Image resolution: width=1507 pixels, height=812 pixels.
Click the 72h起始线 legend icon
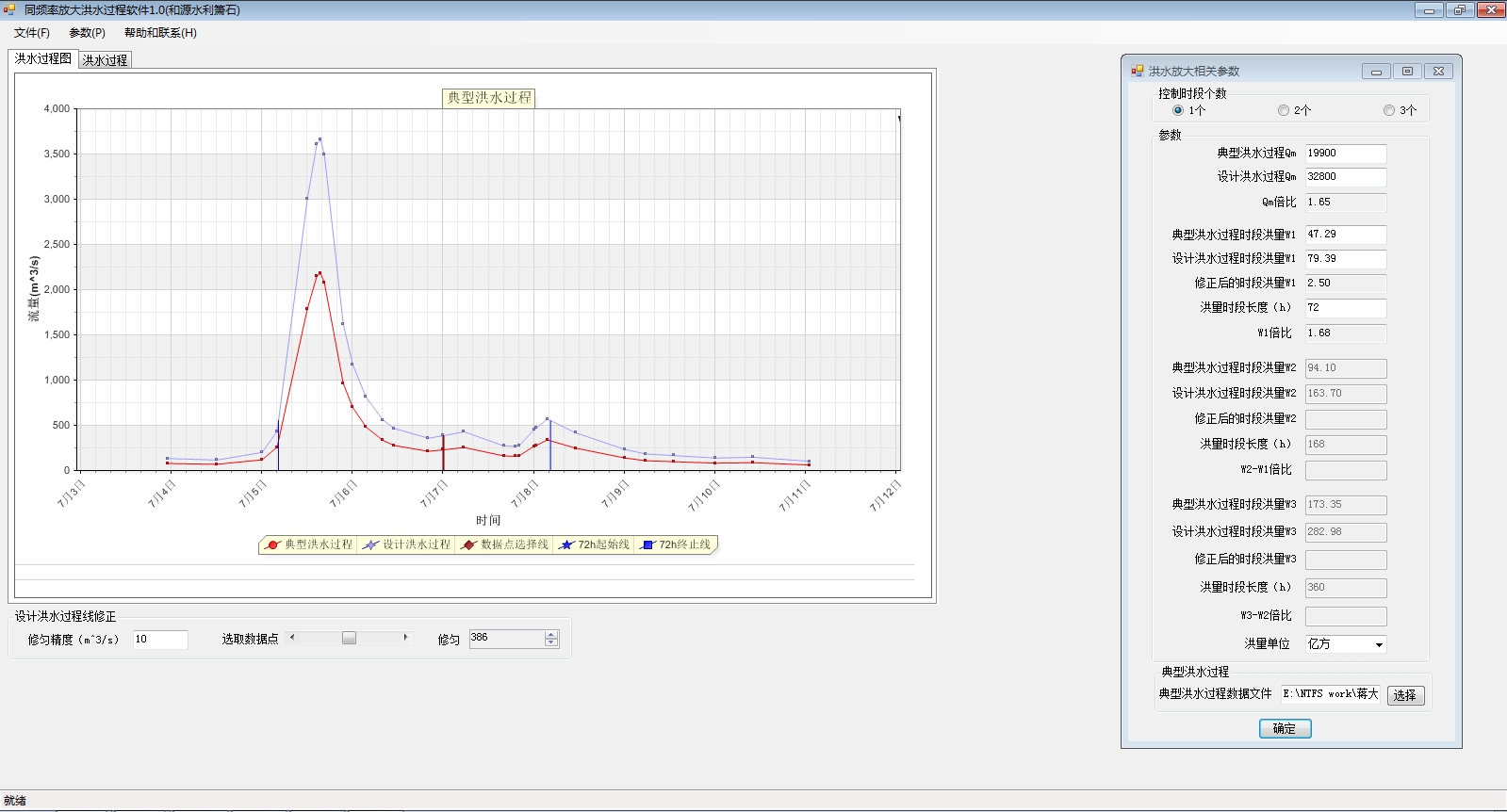(x=565, y=544)
